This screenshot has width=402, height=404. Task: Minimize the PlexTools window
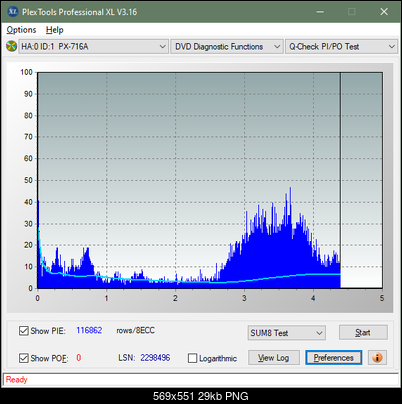tap(320, 12)
